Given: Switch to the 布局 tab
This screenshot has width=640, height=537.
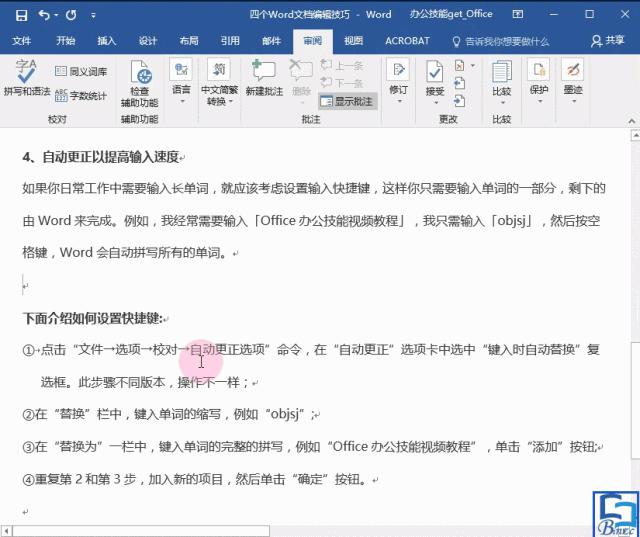Looking at the screenshot, I should coord(189,41).
